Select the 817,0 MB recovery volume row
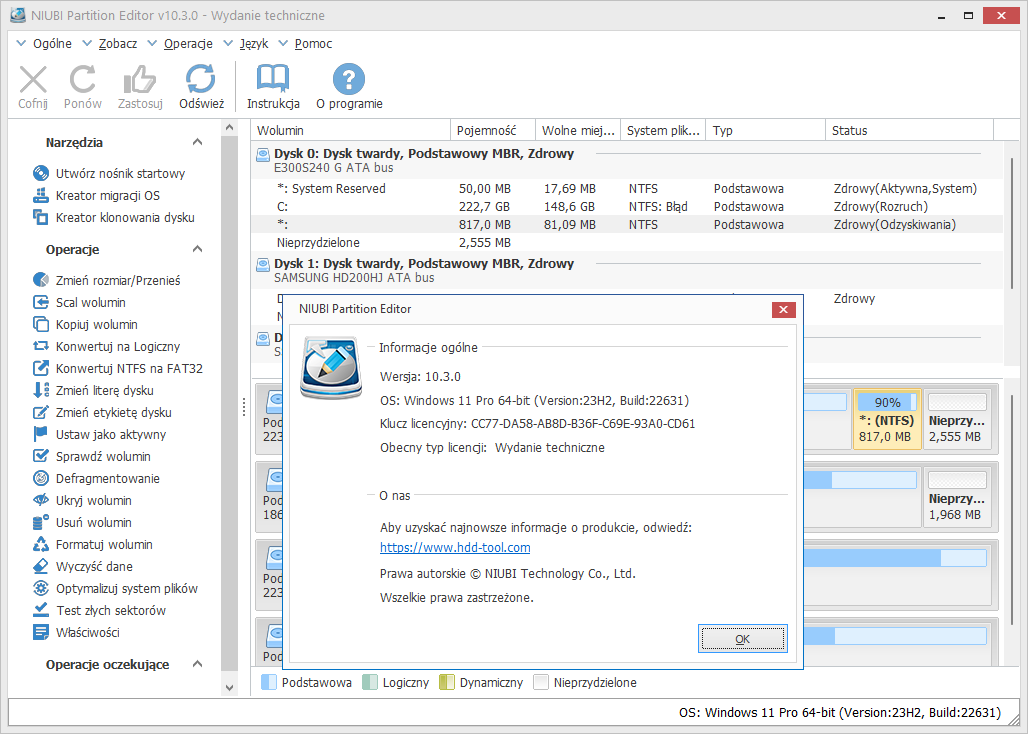Viewport: 1028px width, 734px height. coord(627,225)
